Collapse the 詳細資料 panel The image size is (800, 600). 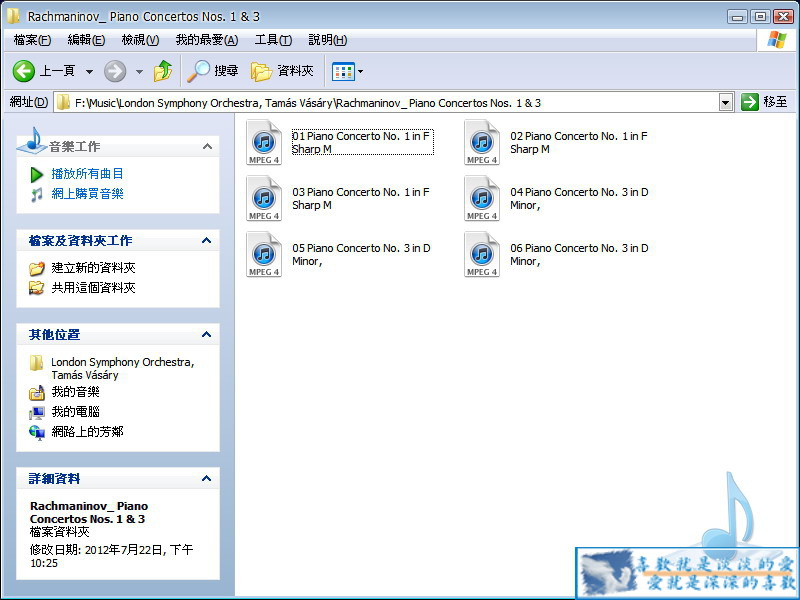(207, 479)
